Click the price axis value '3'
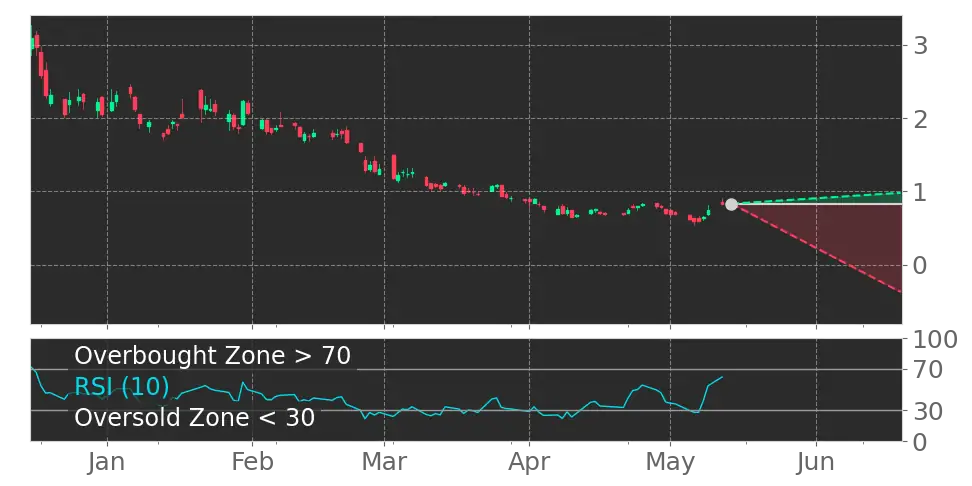 click(921, 45)
